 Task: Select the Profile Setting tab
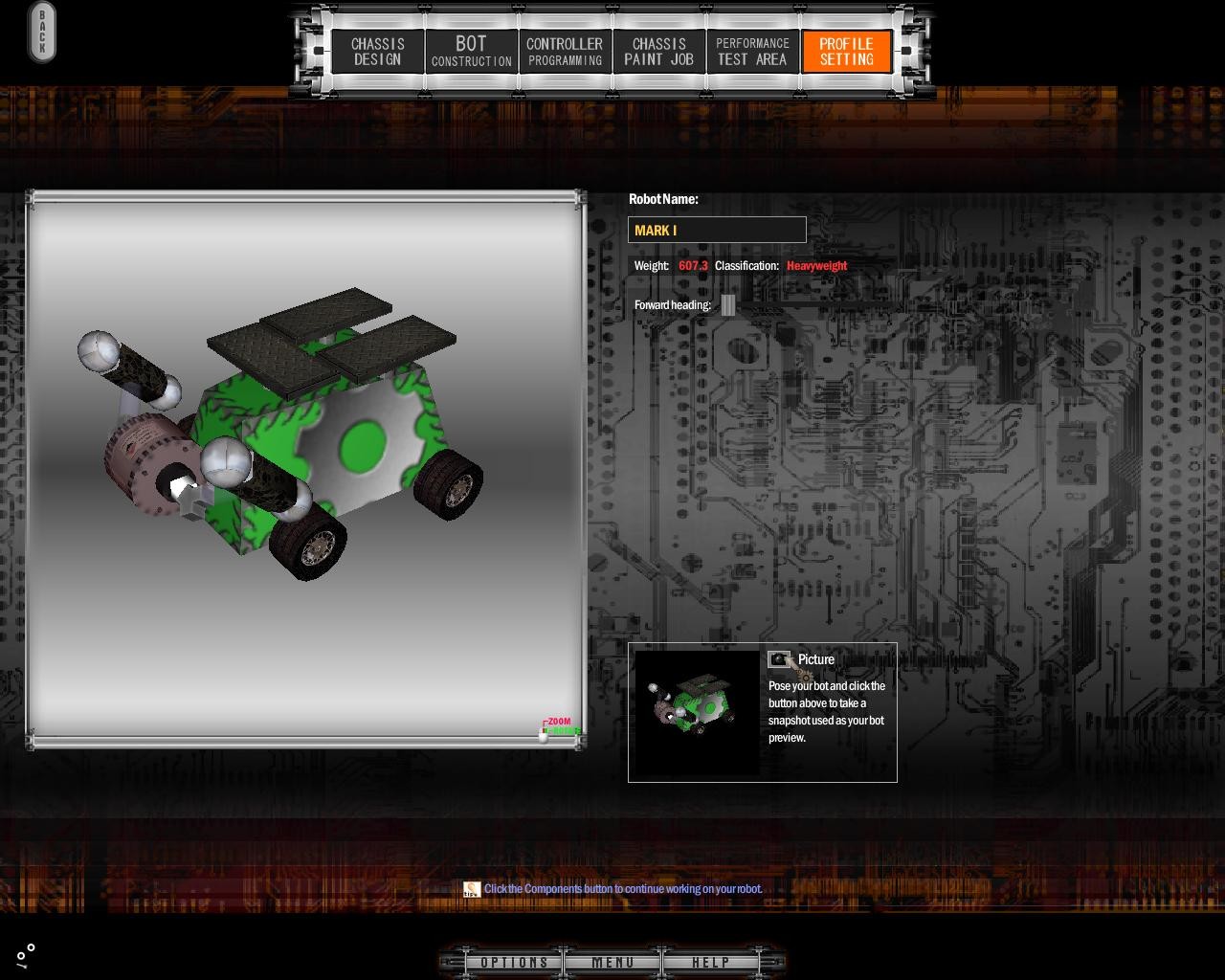click(x=847, y=52)
